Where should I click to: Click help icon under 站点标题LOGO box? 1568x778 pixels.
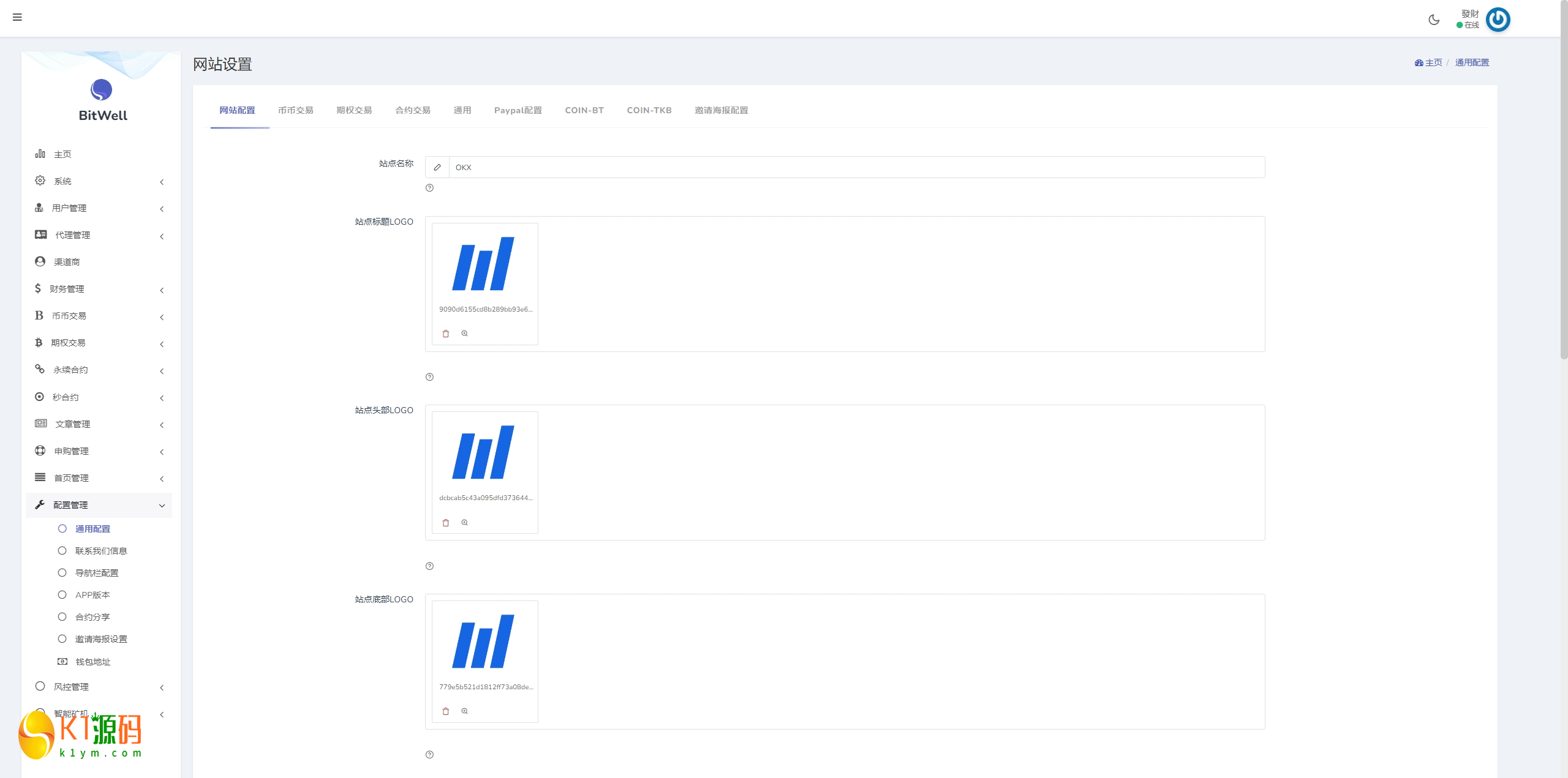point(429,377)
